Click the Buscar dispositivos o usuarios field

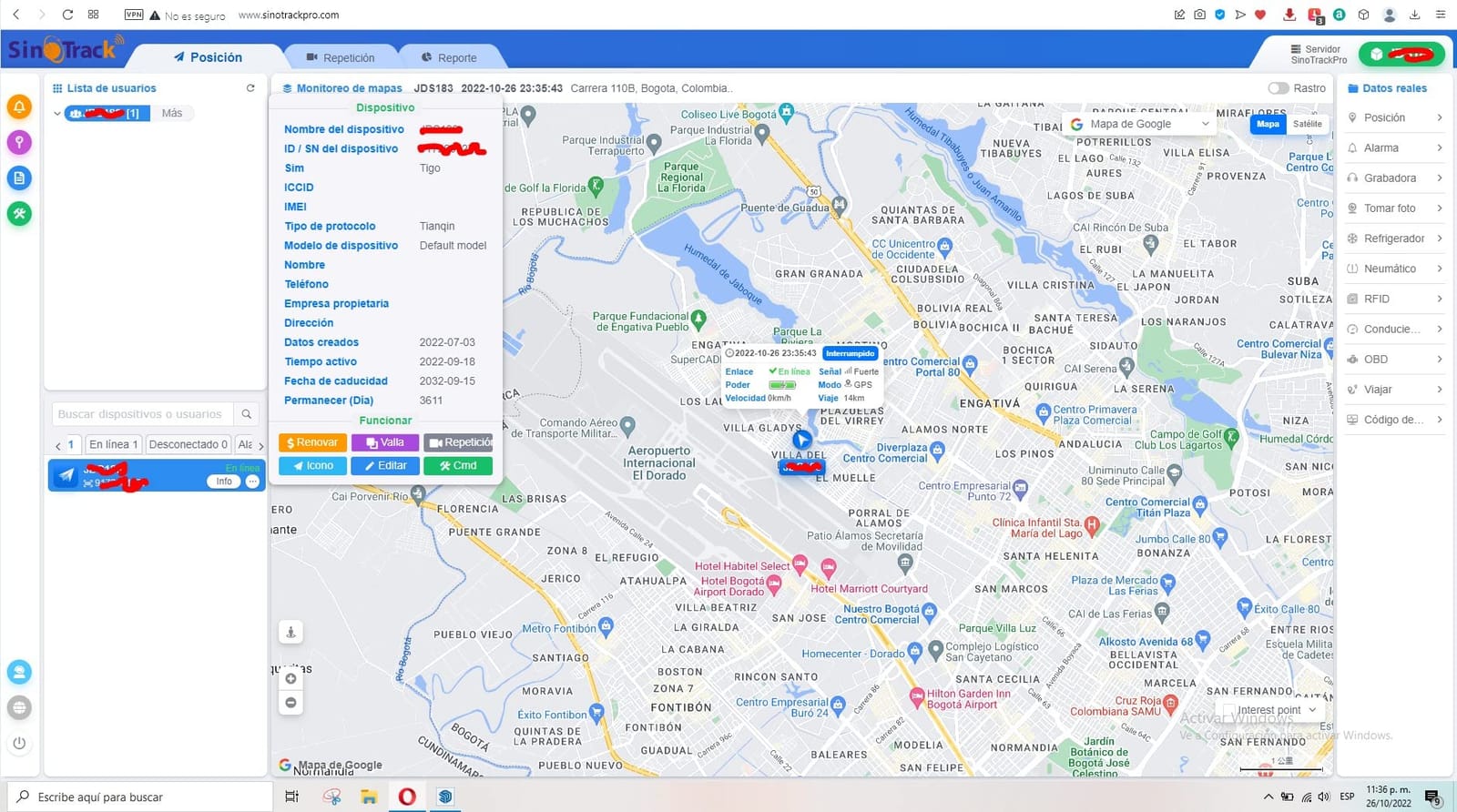143,414
